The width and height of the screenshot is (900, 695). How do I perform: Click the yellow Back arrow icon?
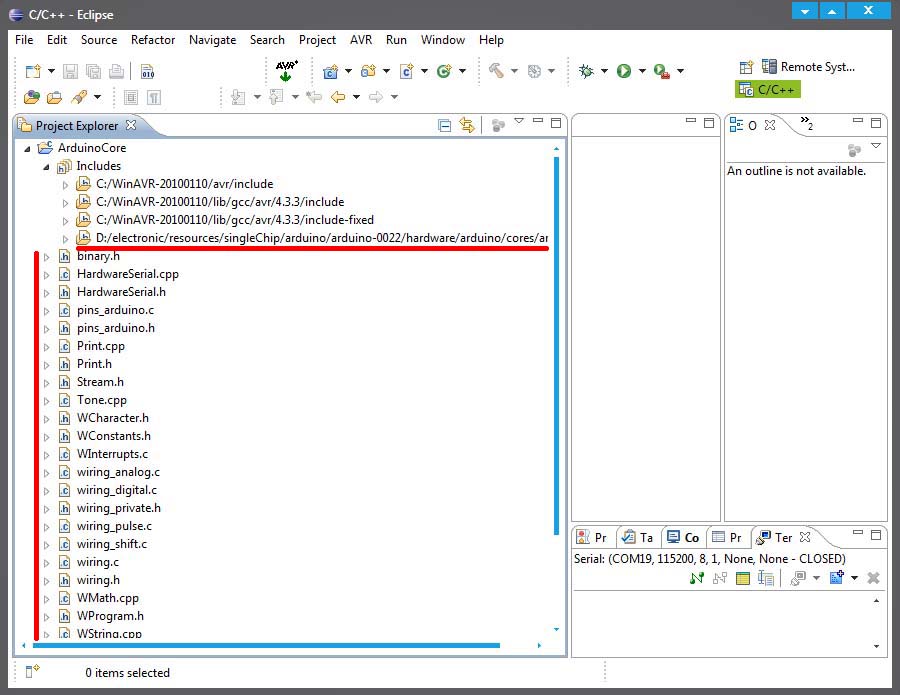pos(338,97)
